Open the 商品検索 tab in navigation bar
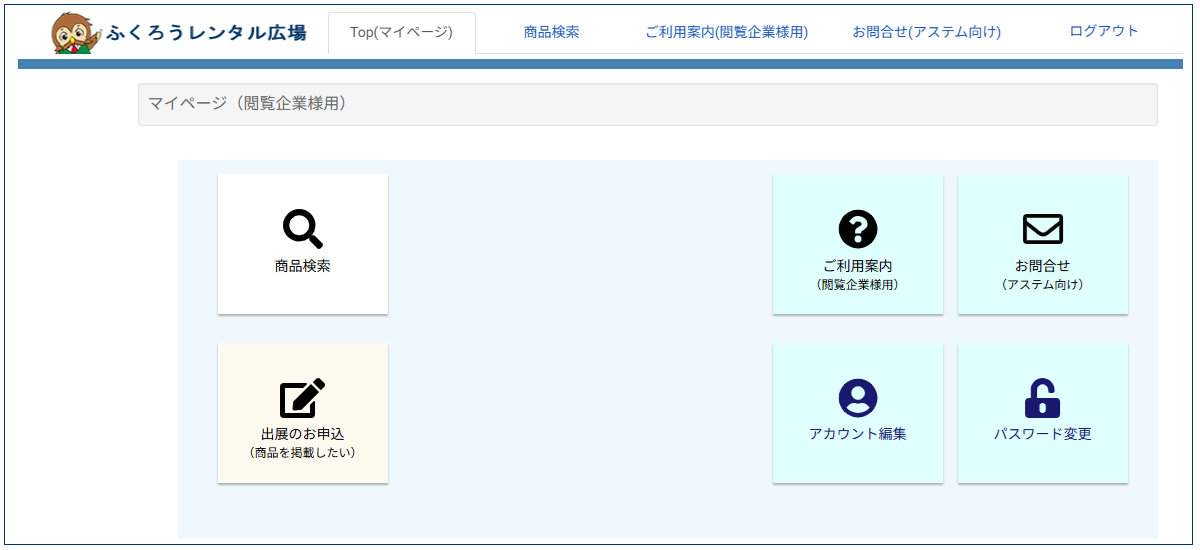This screenshot has height=550, width=1200. (x=551, y=32)
